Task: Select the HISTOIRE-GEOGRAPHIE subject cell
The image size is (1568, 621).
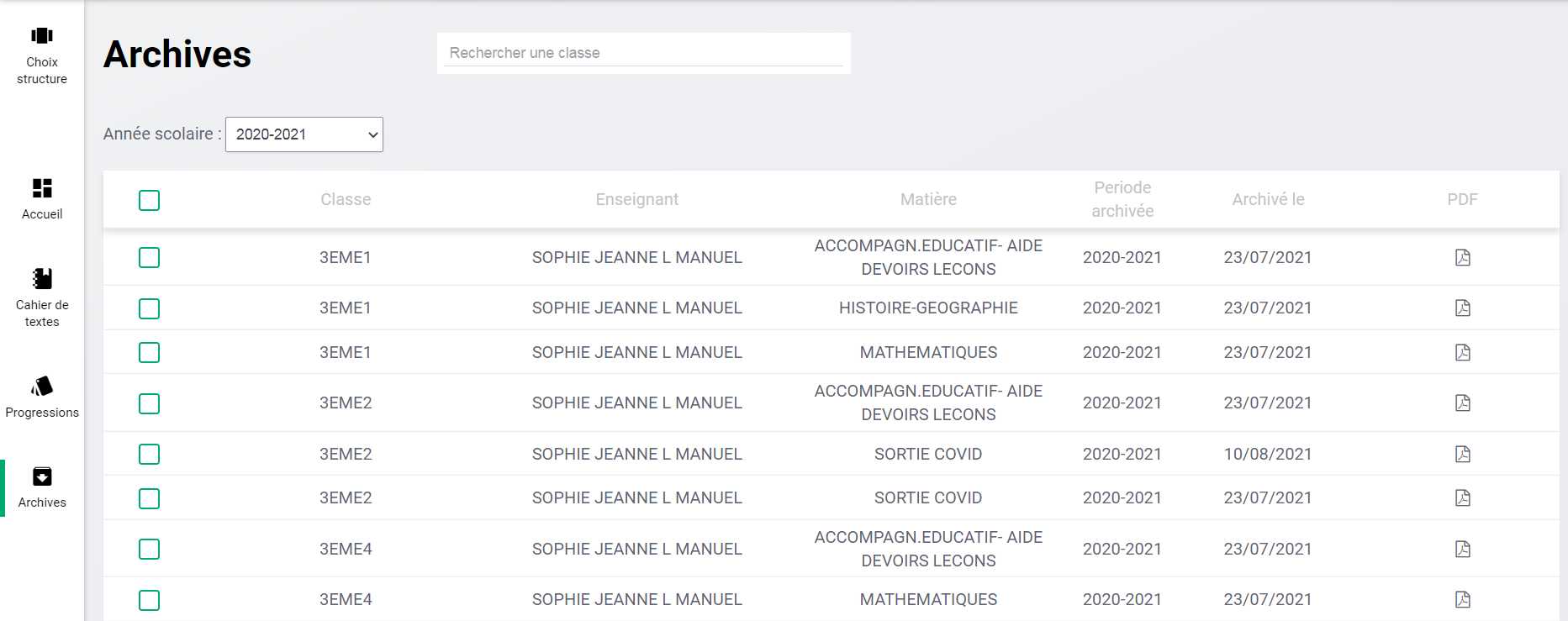Action: [928, 308]
